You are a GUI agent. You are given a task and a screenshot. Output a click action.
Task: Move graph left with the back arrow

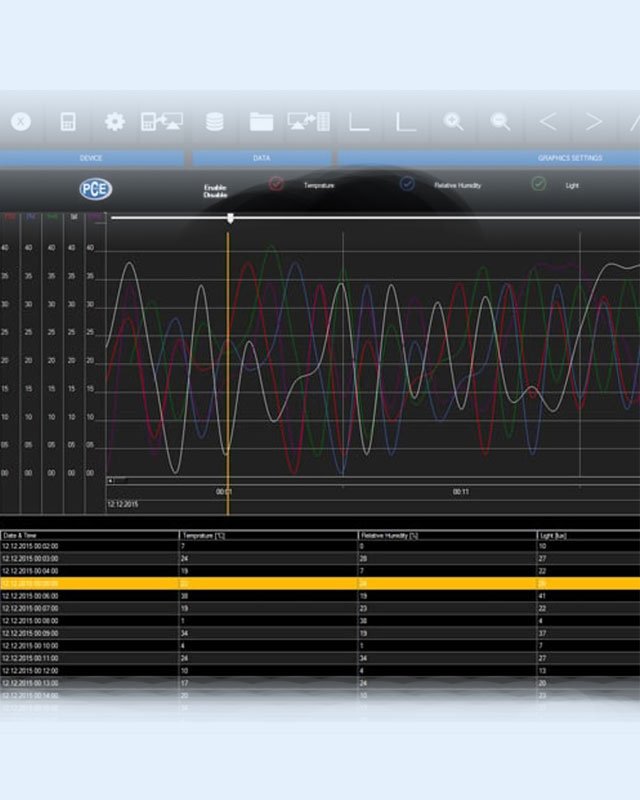point(548,121)
